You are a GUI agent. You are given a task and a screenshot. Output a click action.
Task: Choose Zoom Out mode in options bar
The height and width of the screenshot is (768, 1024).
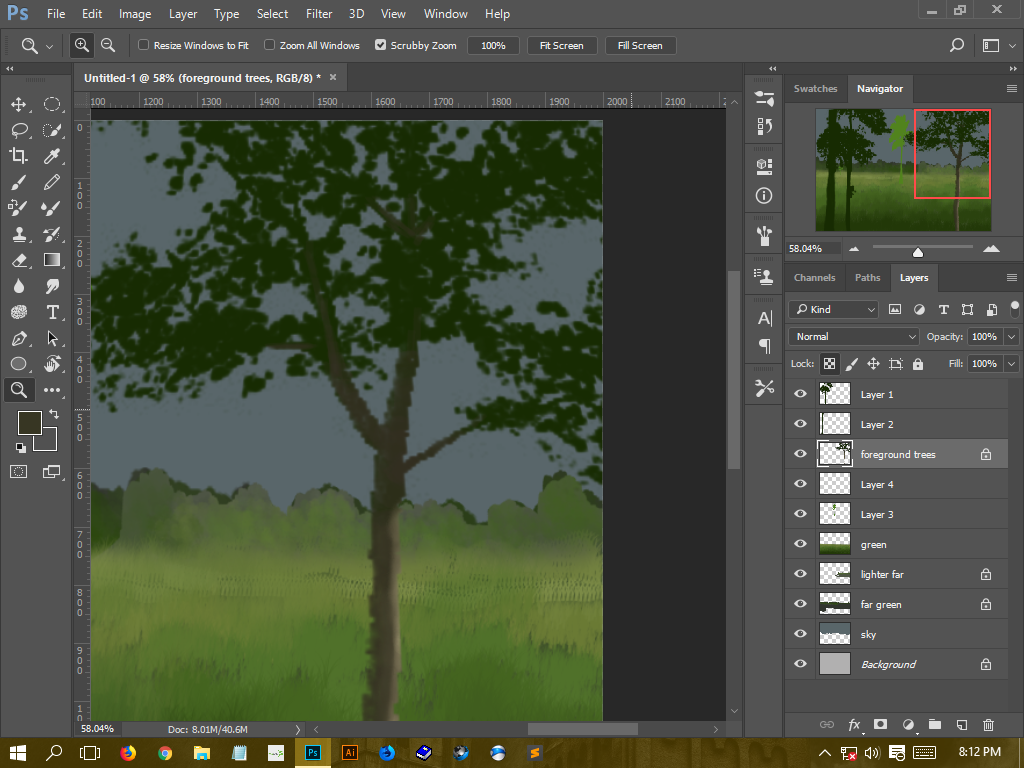pos(108,45)
